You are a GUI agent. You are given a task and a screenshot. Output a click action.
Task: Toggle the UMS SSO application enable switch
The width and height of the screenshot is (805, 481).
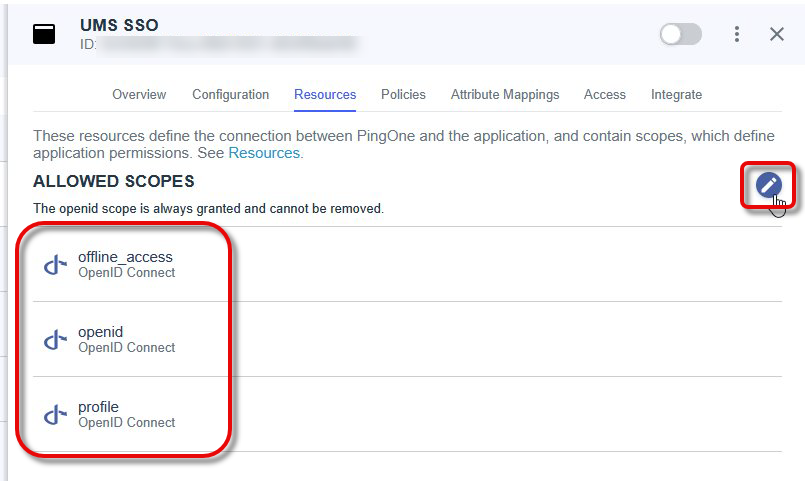[680, 34]
